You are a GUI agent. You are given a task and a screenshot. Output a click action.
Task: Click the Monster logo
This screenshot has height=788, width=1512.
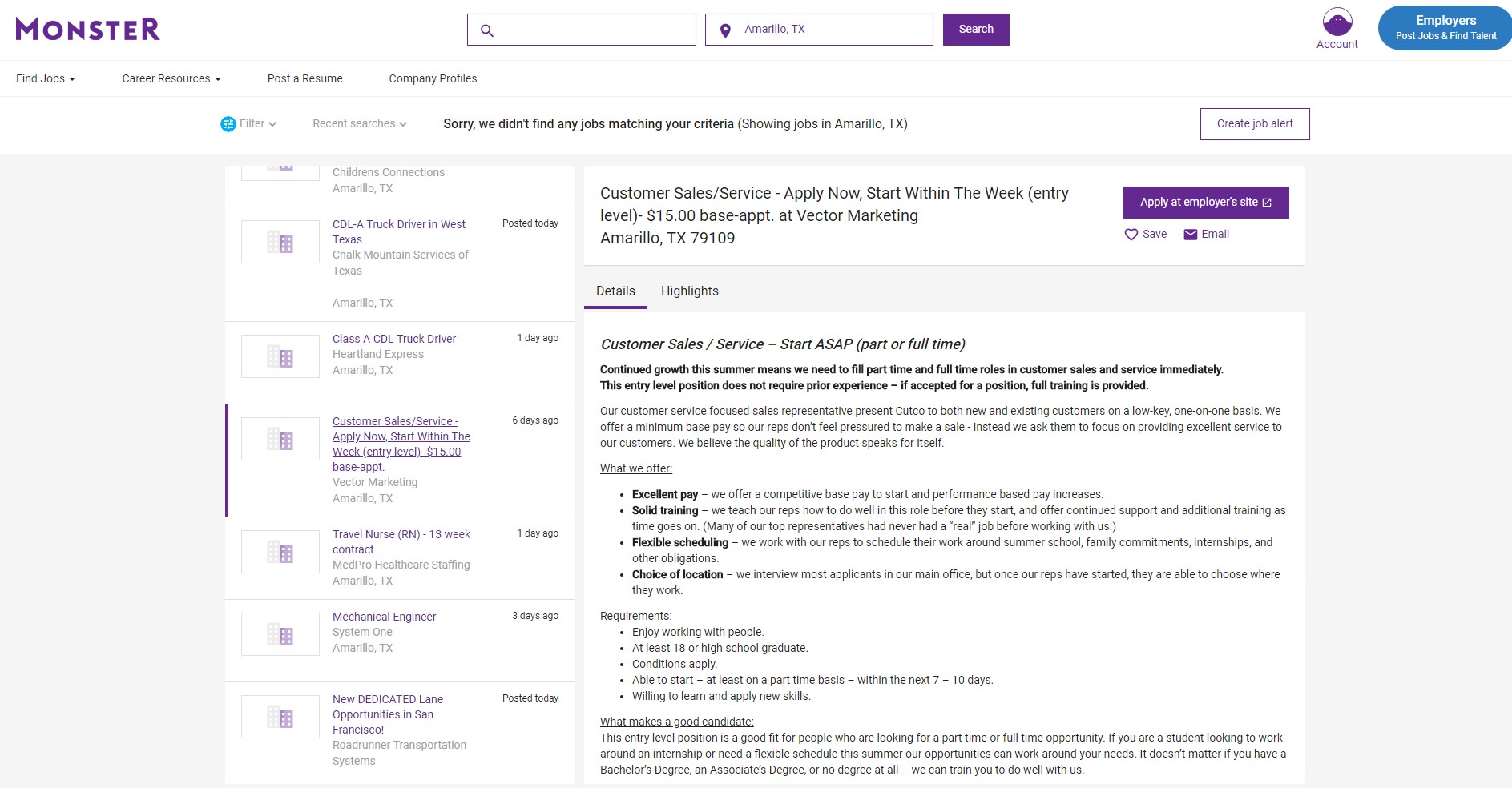pos(88,30)
